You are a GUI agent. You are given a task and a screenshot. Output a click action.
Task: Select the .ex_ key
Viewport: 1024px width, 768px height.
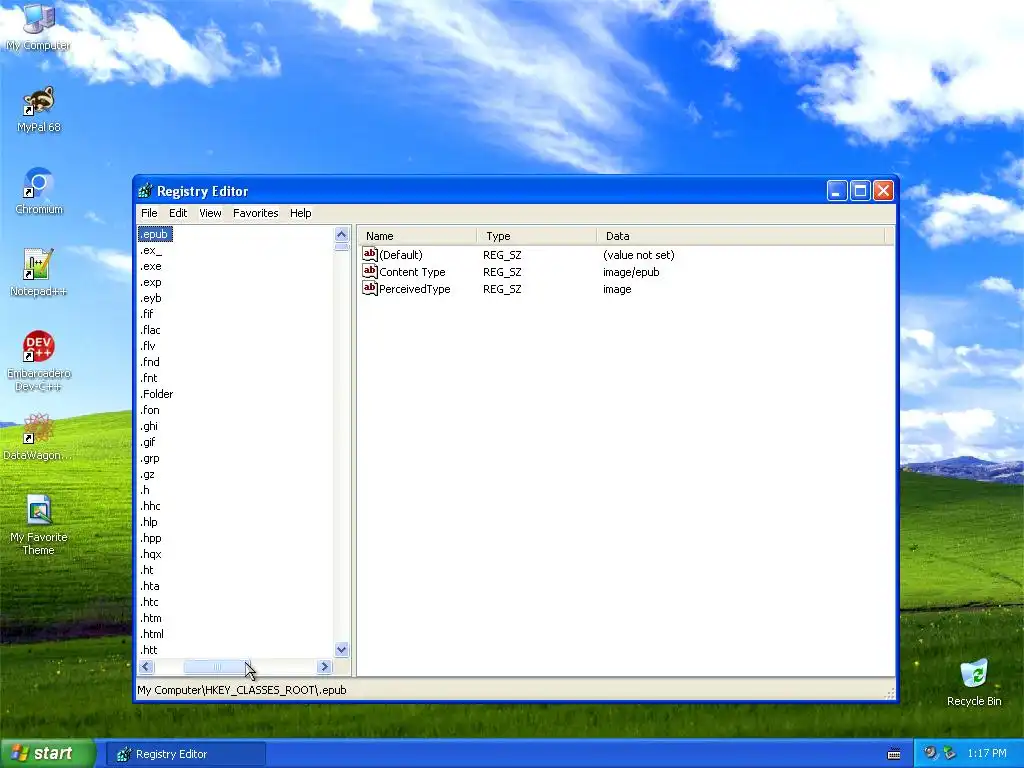click(151, 250)
